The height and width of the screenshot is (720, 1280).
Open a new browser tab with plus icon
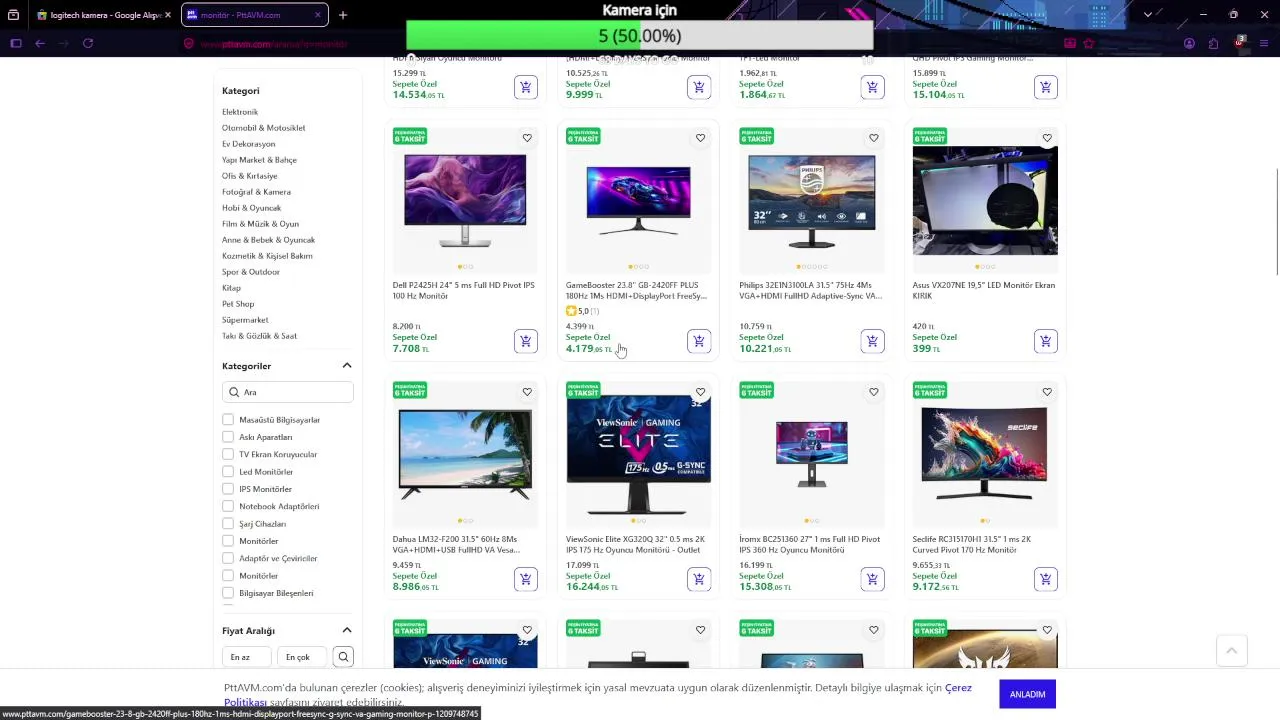(343, 15)
